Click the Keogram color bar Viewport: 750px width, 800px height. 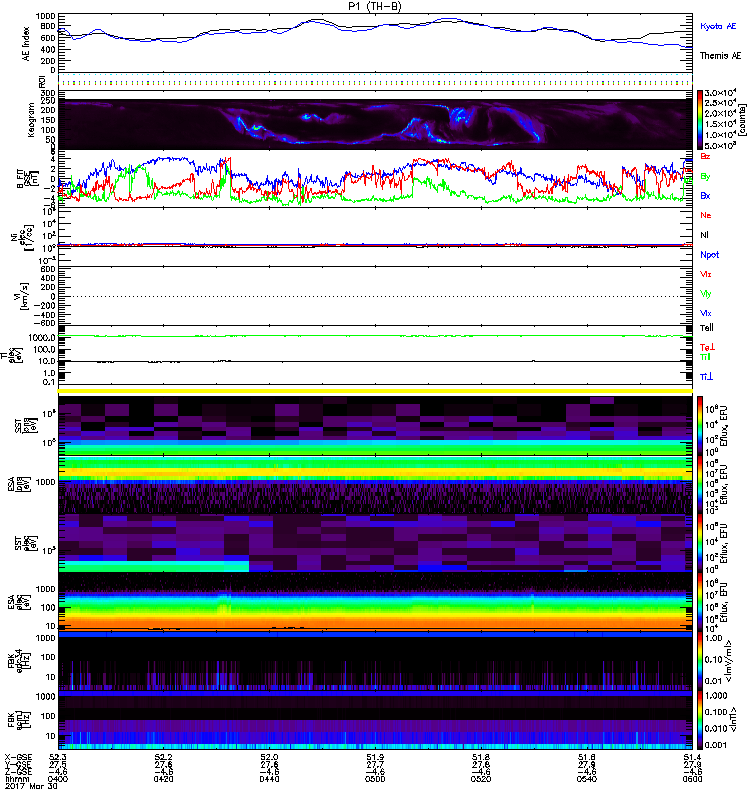[x=700, y=119]
